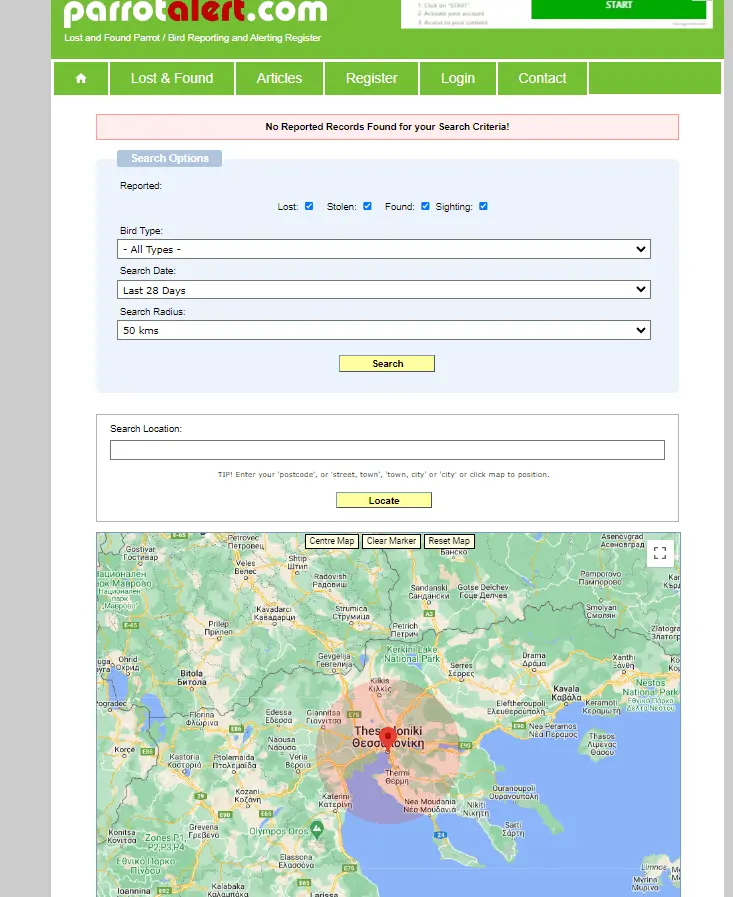
Task: Go to the Register page
Action: coord(371,78)
